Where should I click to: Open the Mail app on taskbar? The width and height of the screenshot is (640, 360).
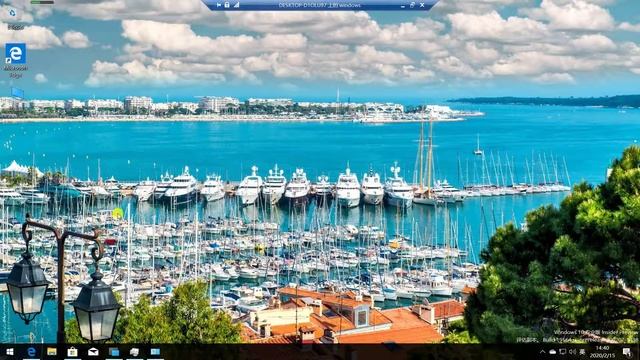coord(93,351)
